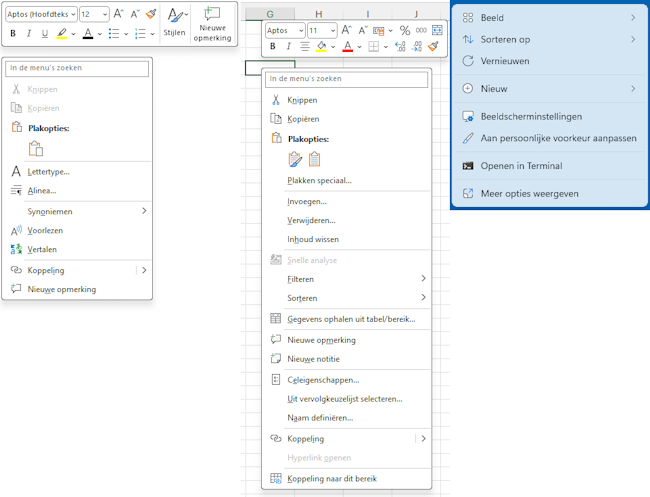Open the font size 12 dropdown
The image size is (650, 497).
(x=94, y=14)
